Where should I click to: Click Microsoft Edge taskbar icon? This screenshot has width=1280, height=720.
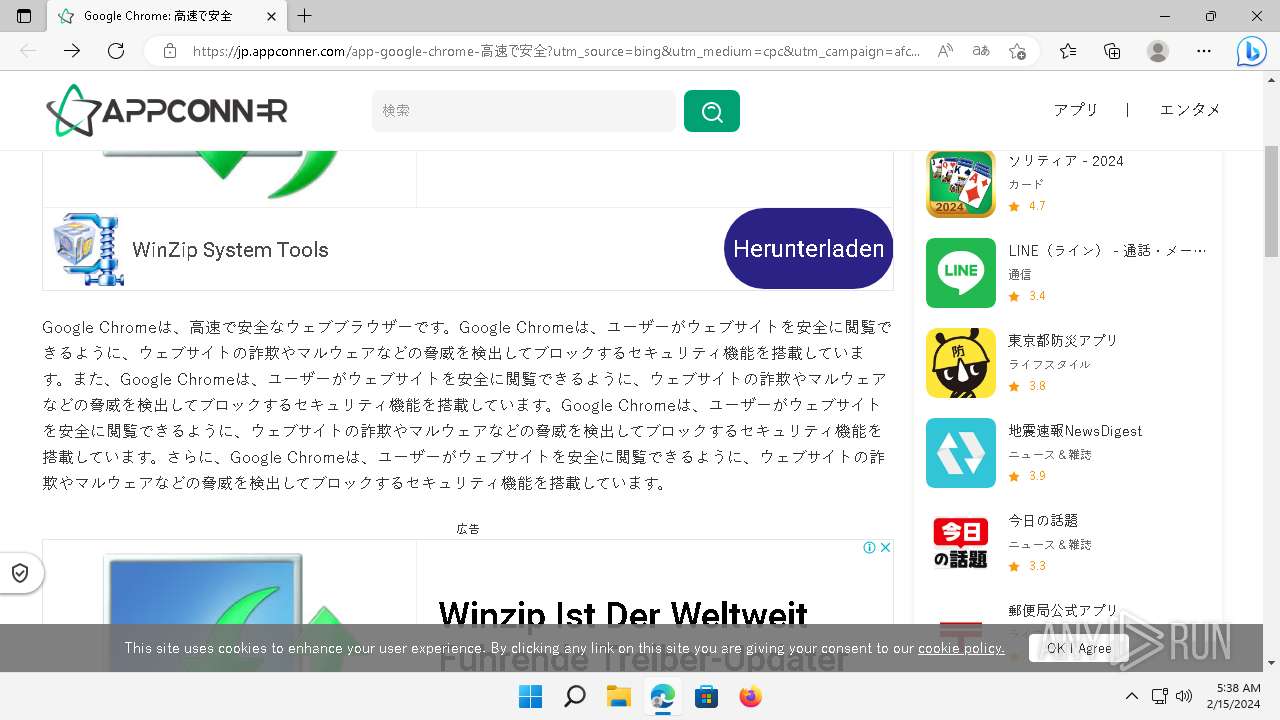pos(662,696)
